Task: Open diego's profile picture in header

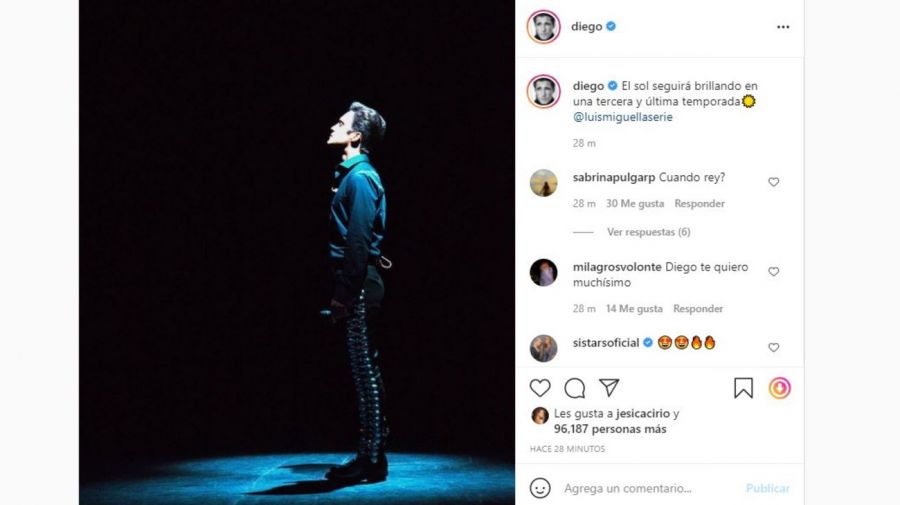Action: [x=543, y=27]
